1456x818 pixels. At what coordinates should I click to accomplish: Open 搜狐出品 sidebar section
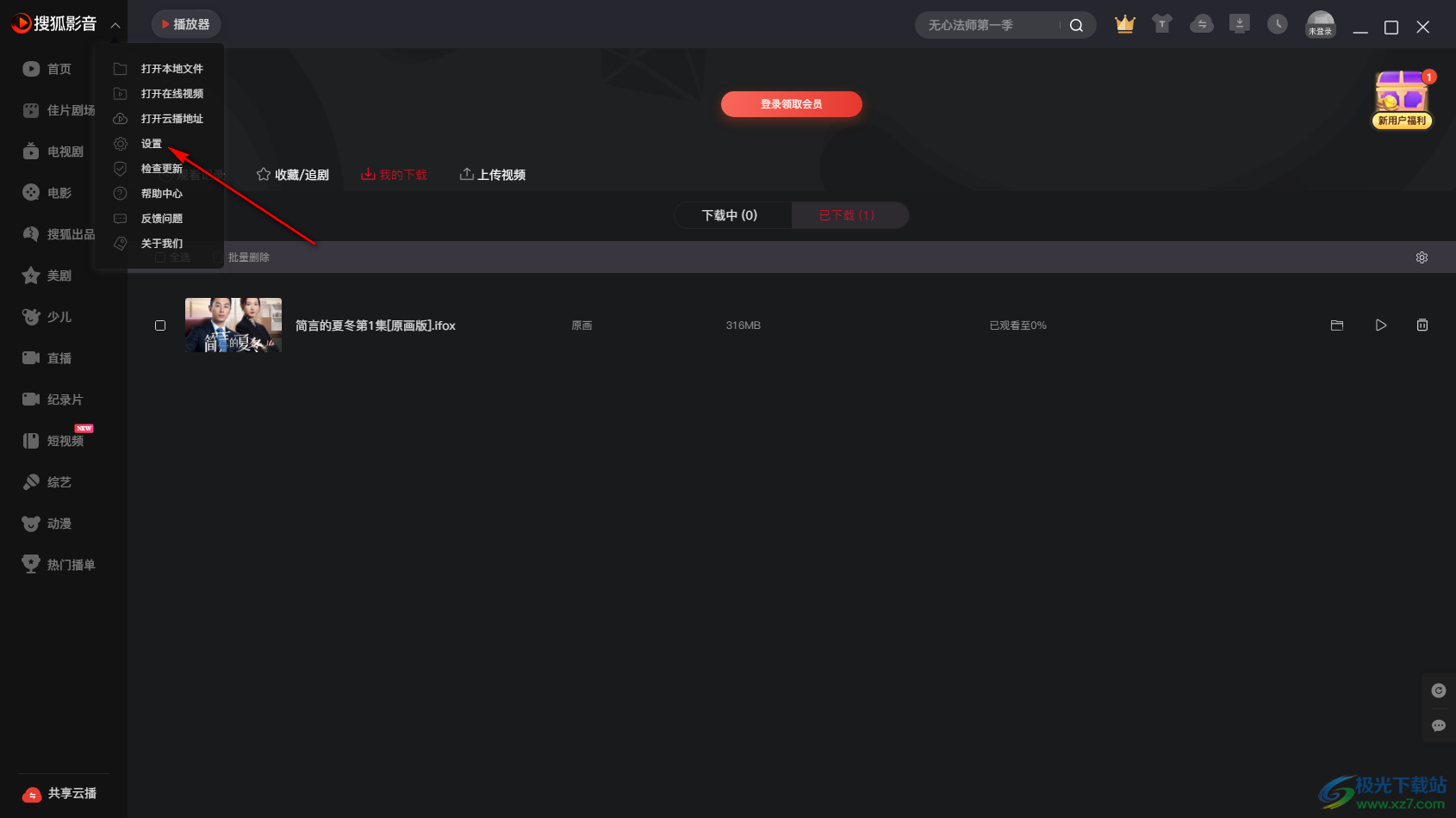59,234
